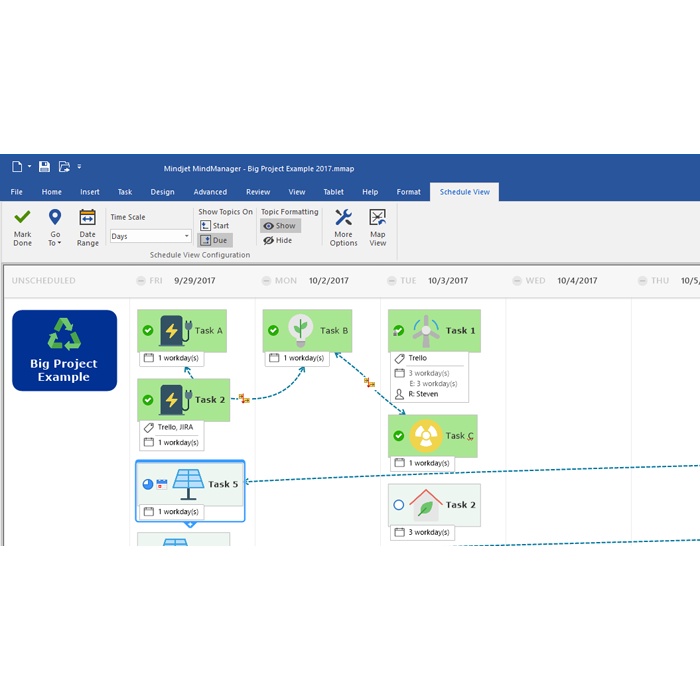Open the File menu
This screenshot has height=700, width=700.
point(17,192)
